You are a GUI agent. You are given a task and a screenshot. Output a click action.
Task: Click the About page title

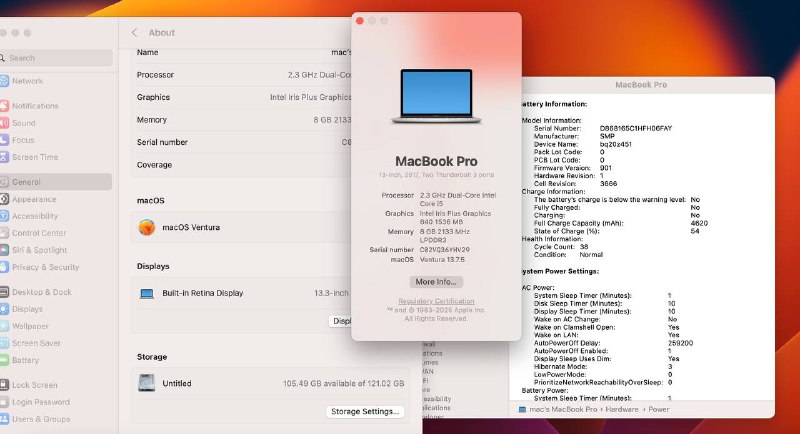161,33
